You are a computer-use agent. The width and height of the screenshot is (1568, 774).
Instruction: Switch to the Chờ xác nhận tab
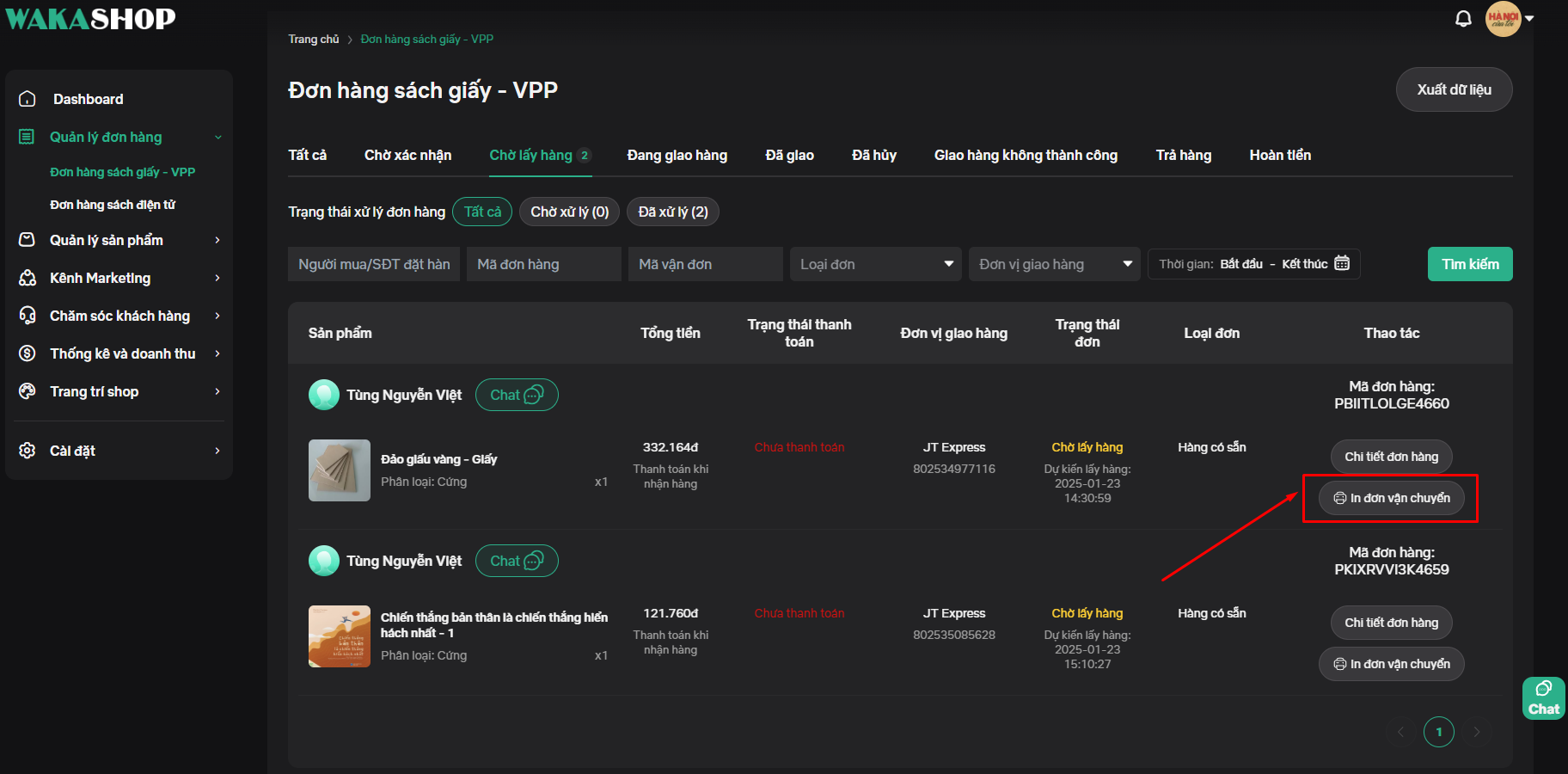[407, 155]
